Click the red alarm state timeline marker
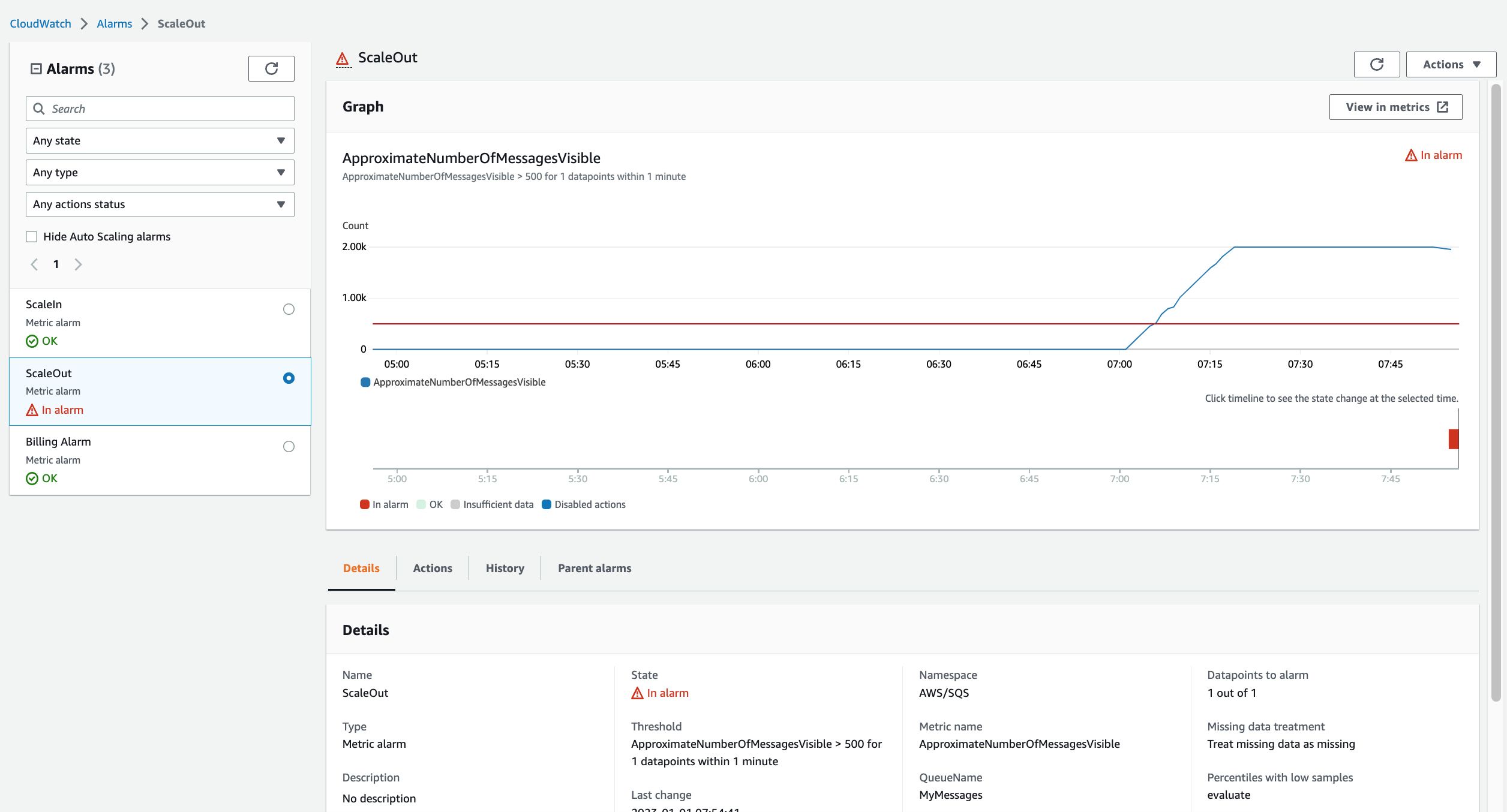Screen dimensions: 1507x812 1453,440
